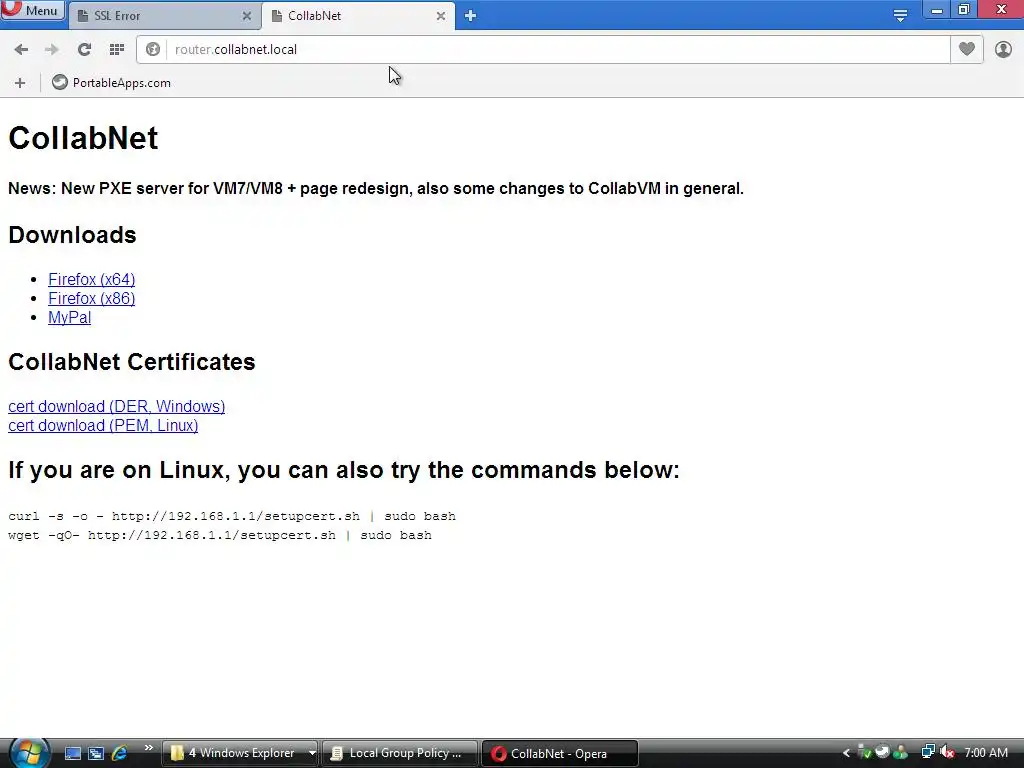Open Speed Dial grid icon
Image resolution: width=1024 pixels, height=768 pixels.
point(117,50)
